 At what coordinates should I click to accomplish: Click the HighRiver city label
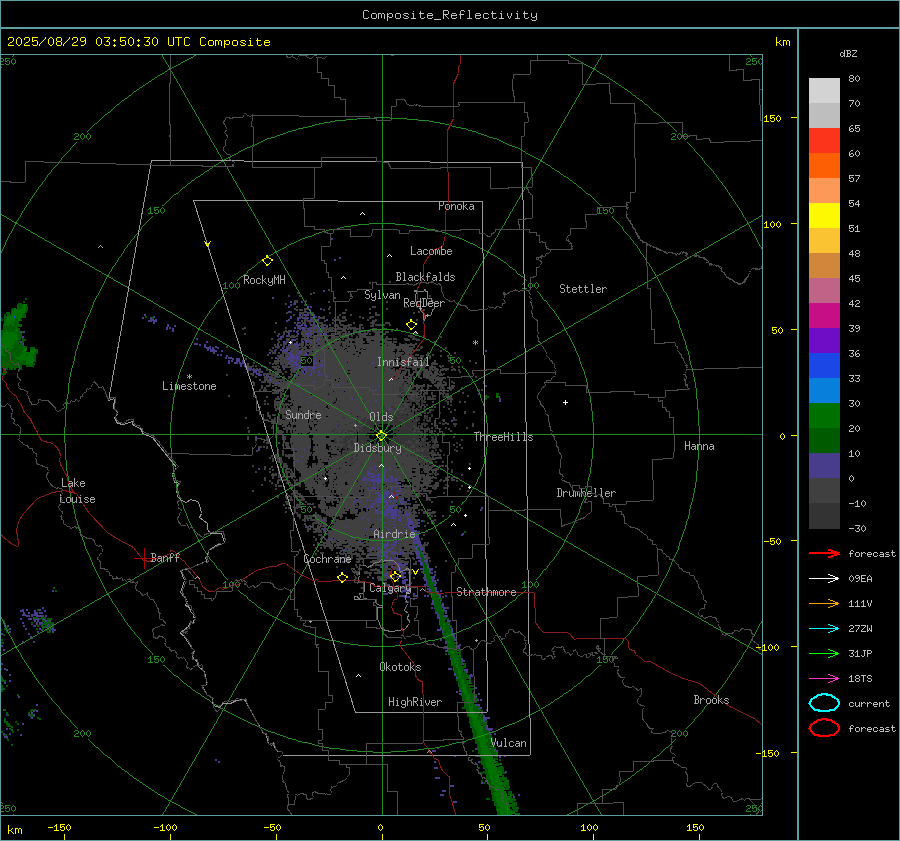pos(415,702)
